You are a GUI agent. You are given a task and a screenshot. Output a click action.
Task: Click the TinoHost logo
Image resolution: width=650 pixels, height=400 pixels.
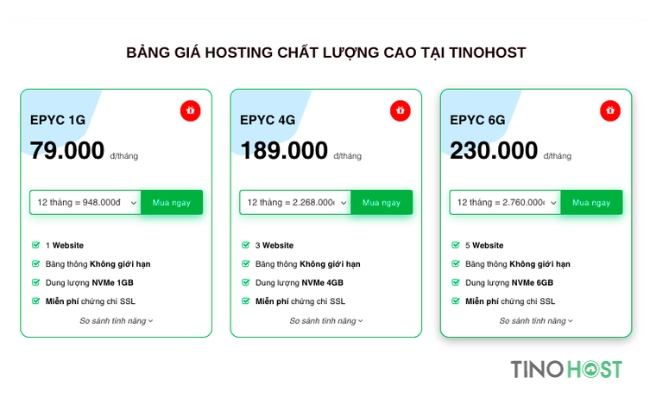point(566,369)
